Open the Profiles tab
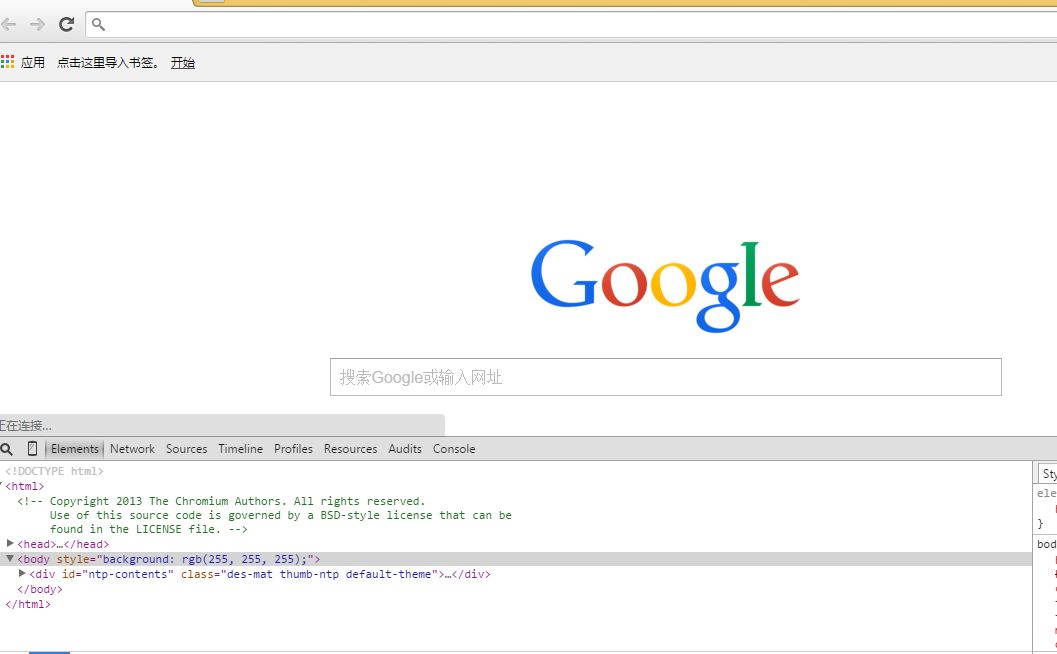The height and width of the screenshot is (654, 1057). [x=293, y=449]
